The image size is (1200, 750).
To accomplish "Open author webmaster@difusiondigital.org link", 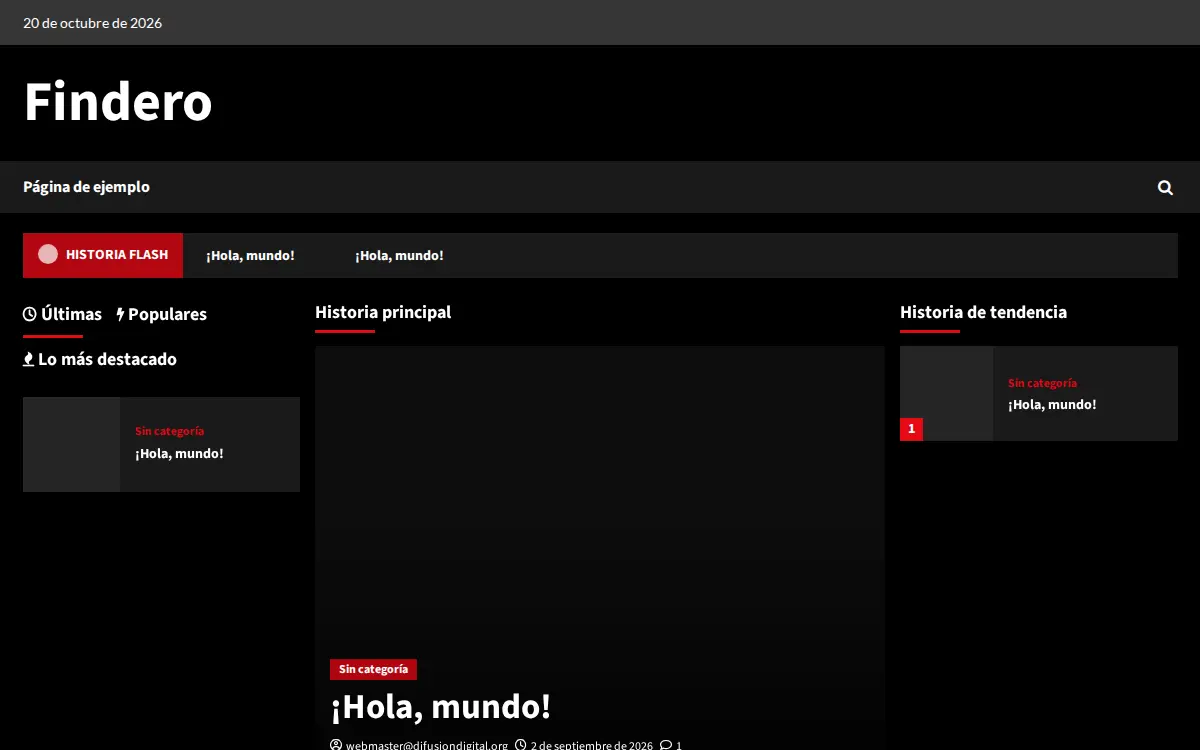I will tap(419, 745).
